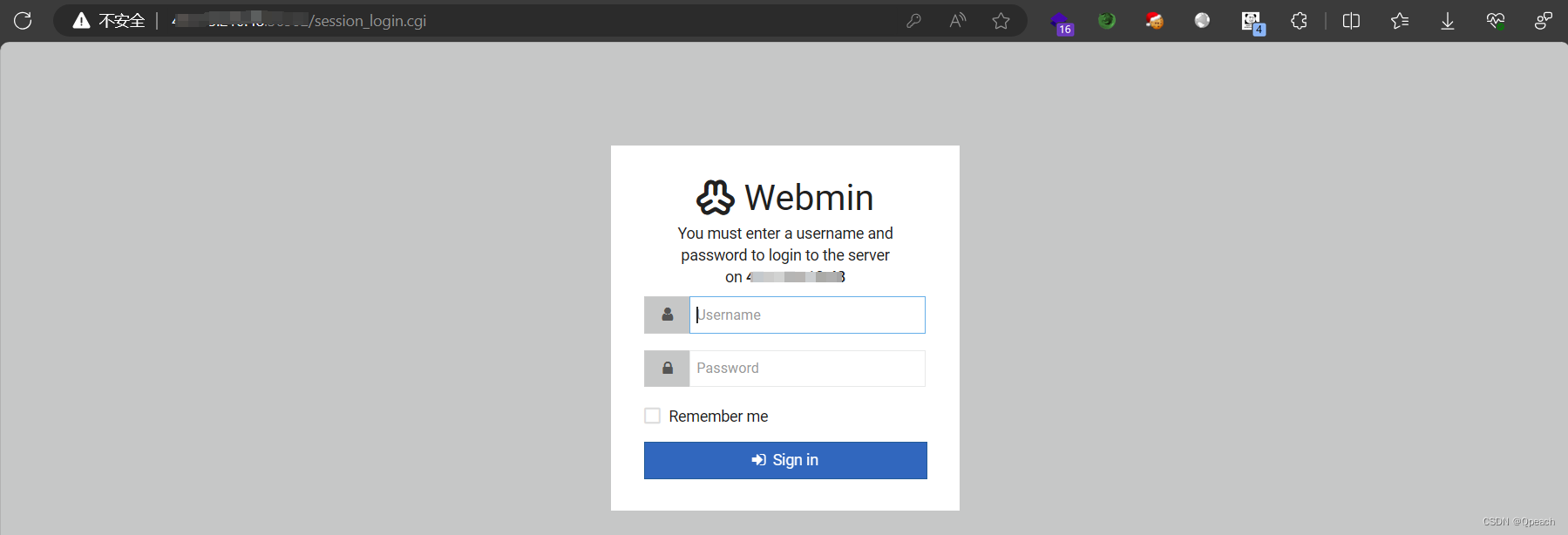Check the Remember me checkbox
The width and height of the screenshot is (1568, 535).
point(652,416)
